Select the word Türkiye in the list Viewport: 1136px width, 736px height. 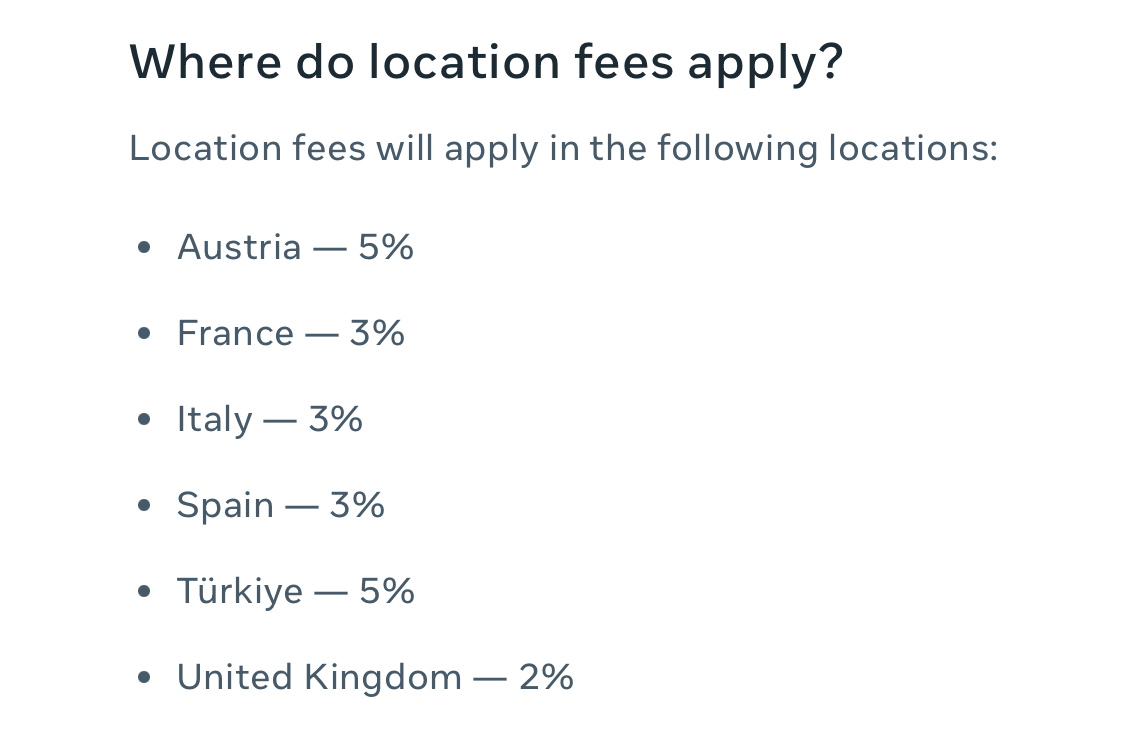point(240,591)
